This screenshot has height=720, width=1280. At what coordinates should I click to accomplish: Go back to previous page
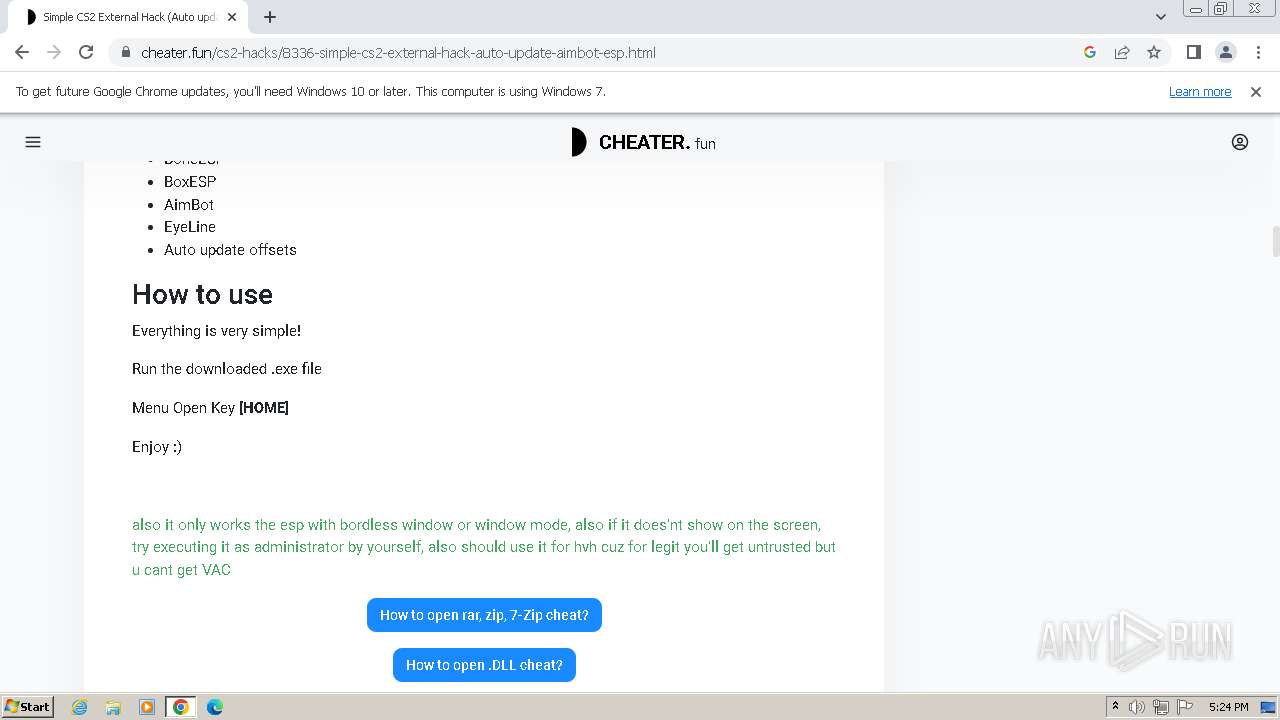click(22, 52)
